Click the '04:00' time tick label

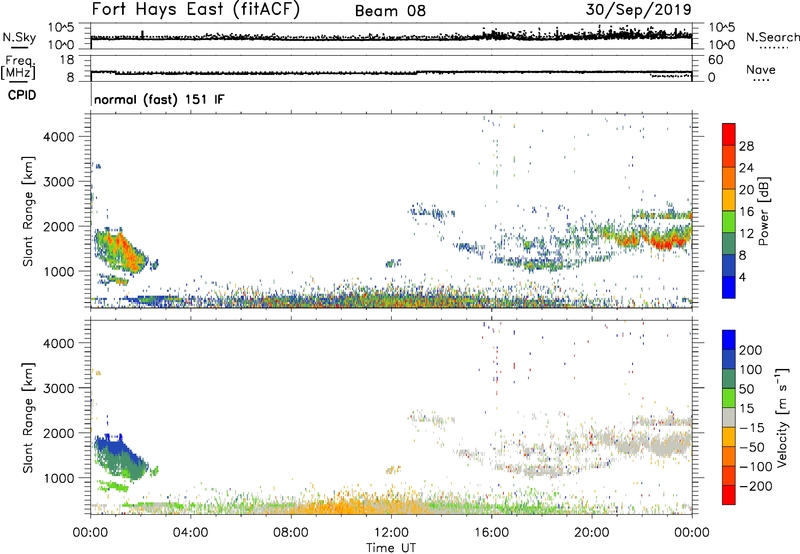(190, 533)
